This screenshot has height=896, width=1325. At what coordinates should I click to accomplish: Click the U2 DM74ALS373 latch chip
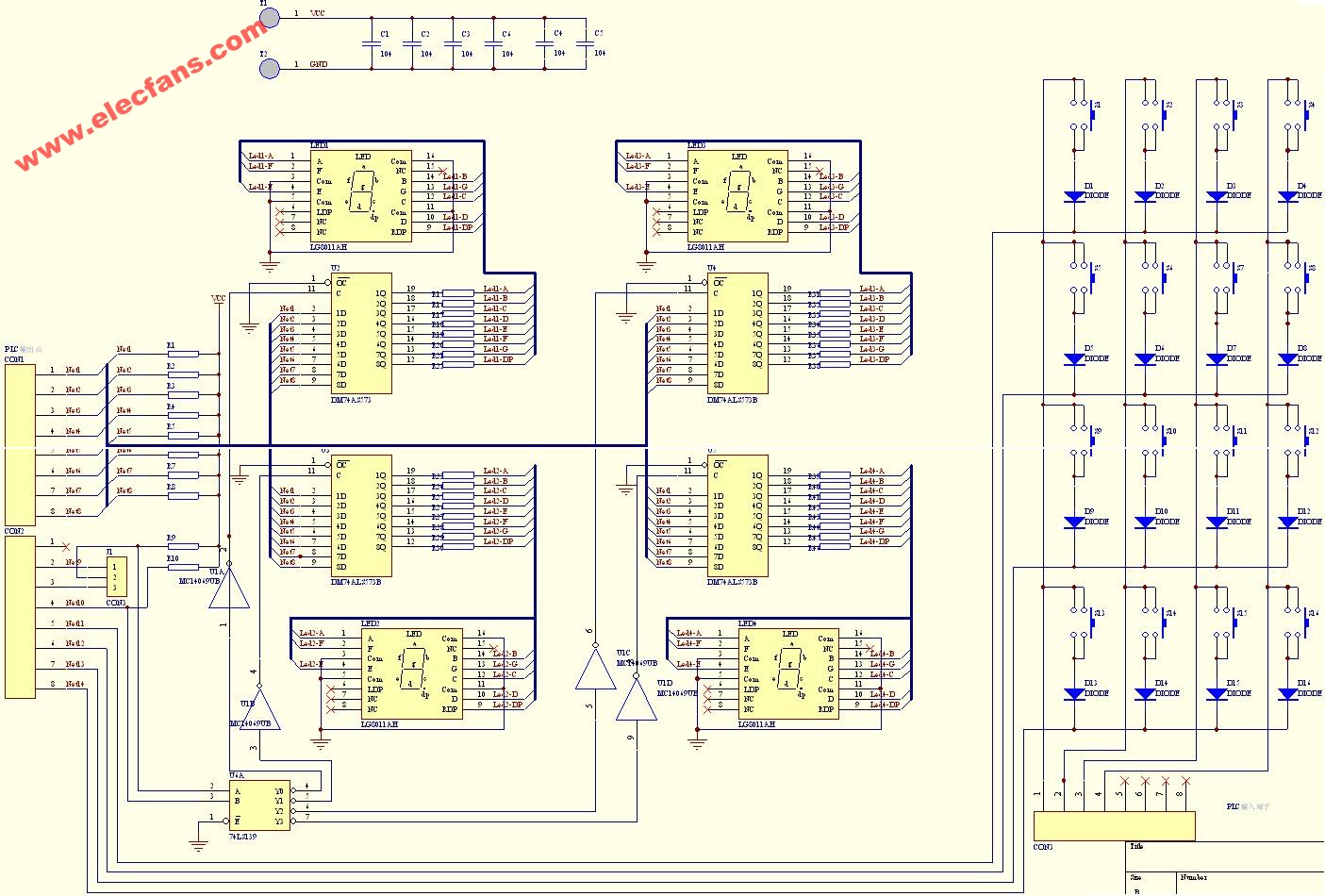click(x=360, y=333)
